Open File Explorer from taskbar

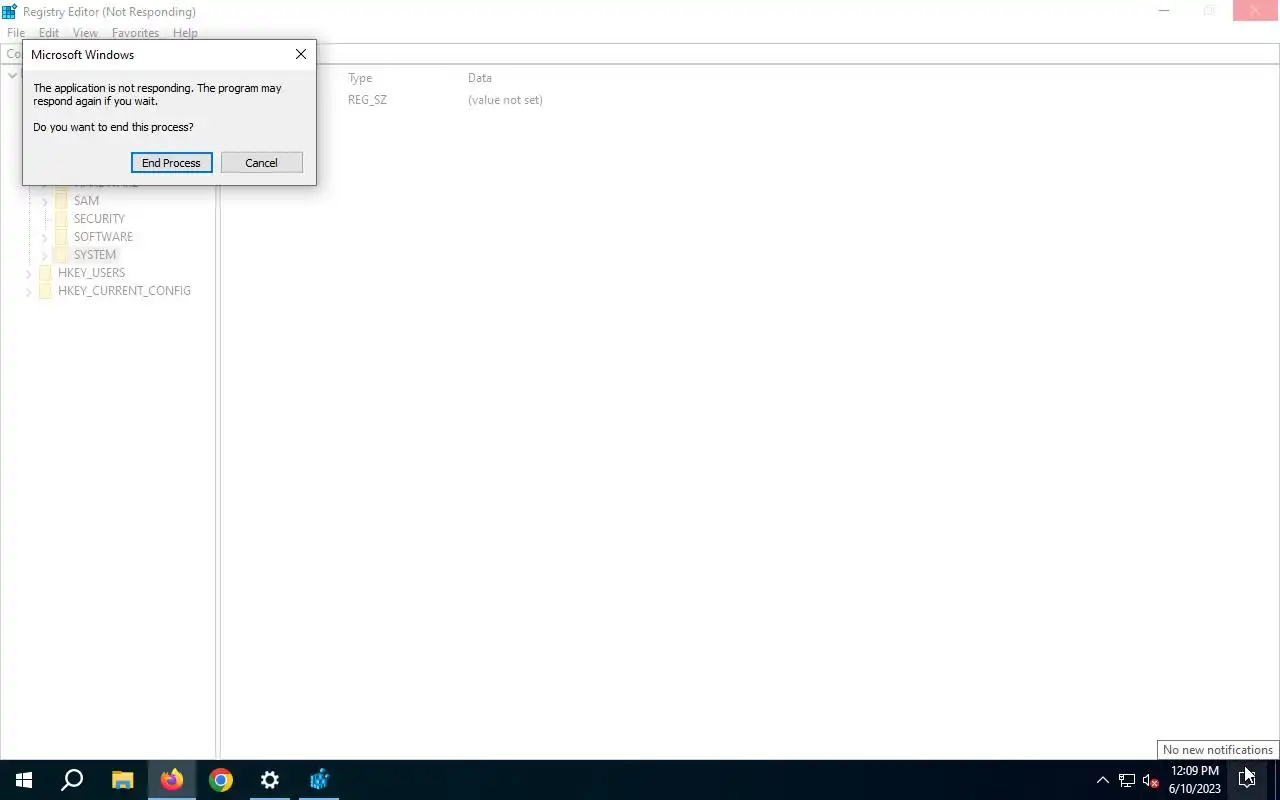click(122, 780)
